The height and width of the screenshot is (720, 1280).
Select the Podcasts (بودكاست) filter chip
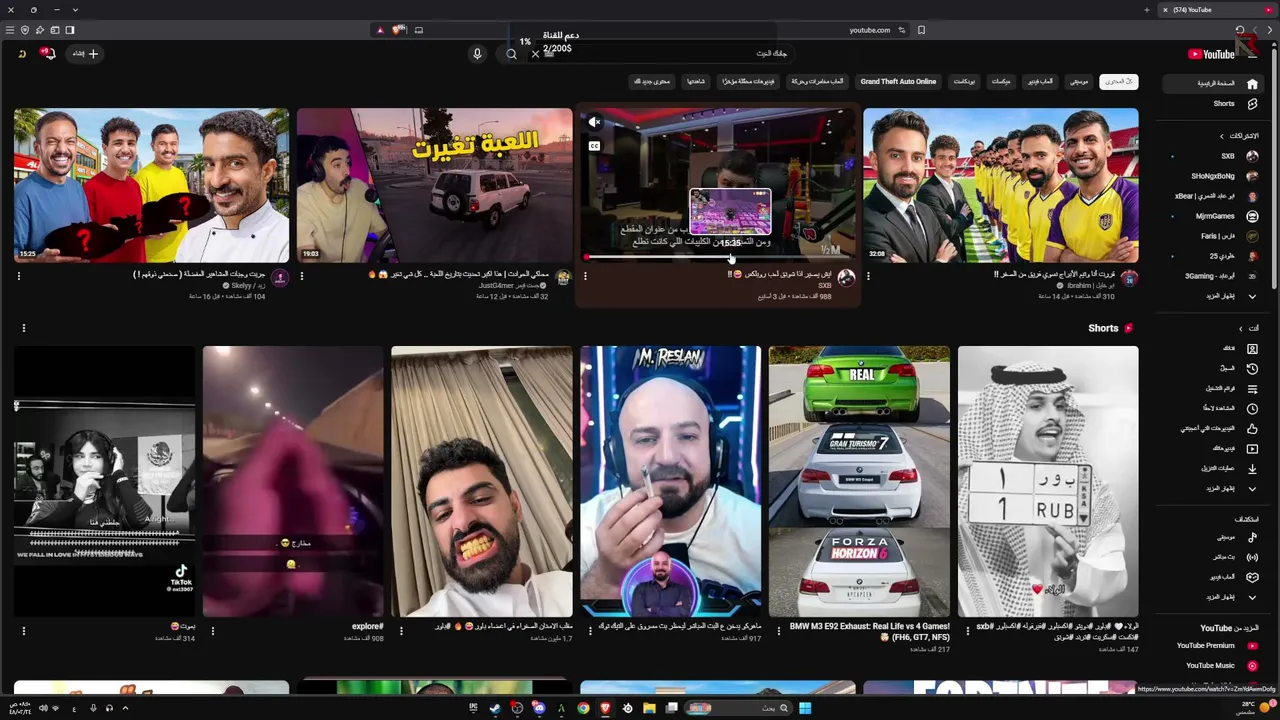(x=964, y=82)
